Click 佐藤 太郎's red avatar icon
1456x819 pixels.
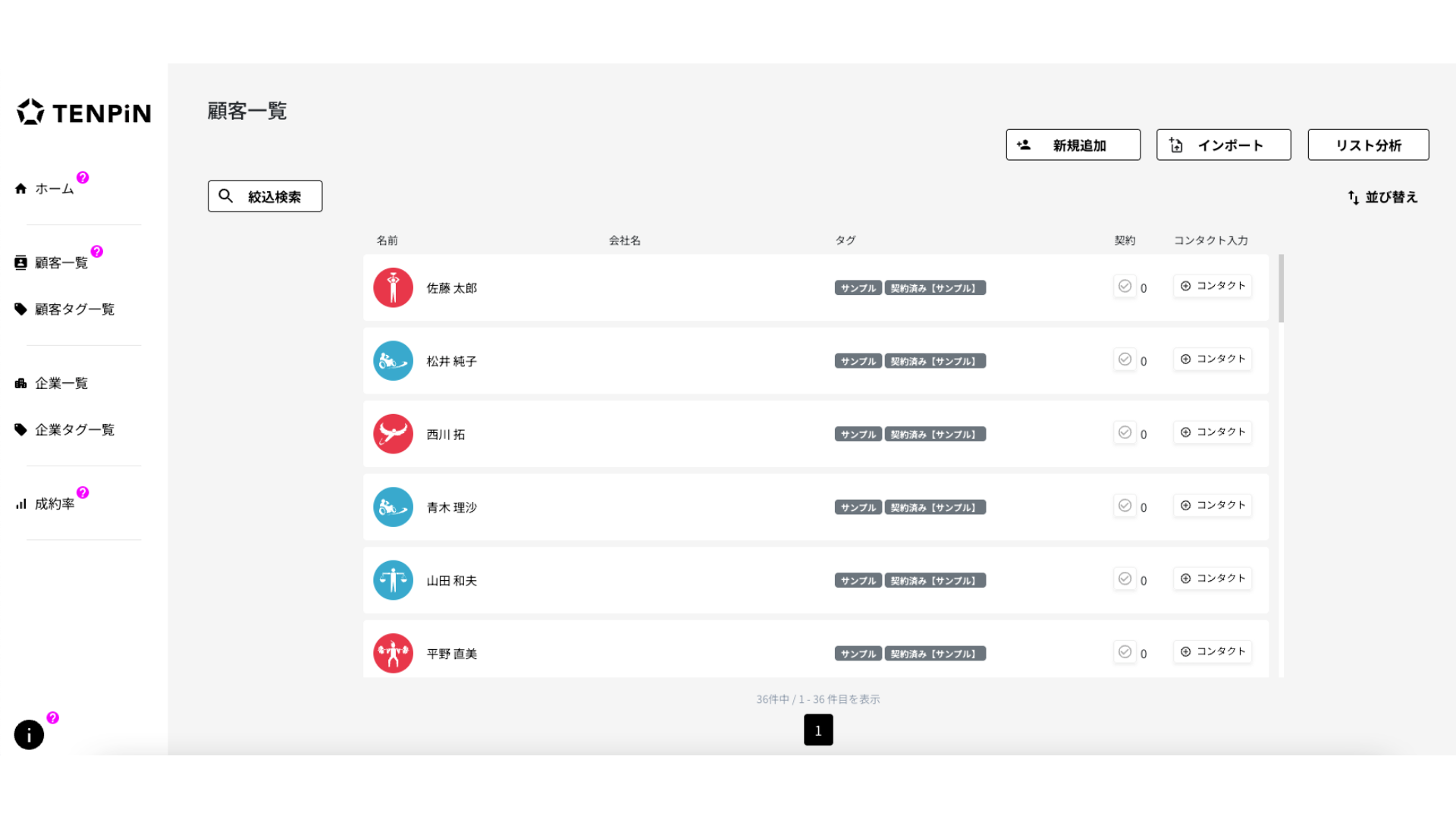click(x=393, y=288)
